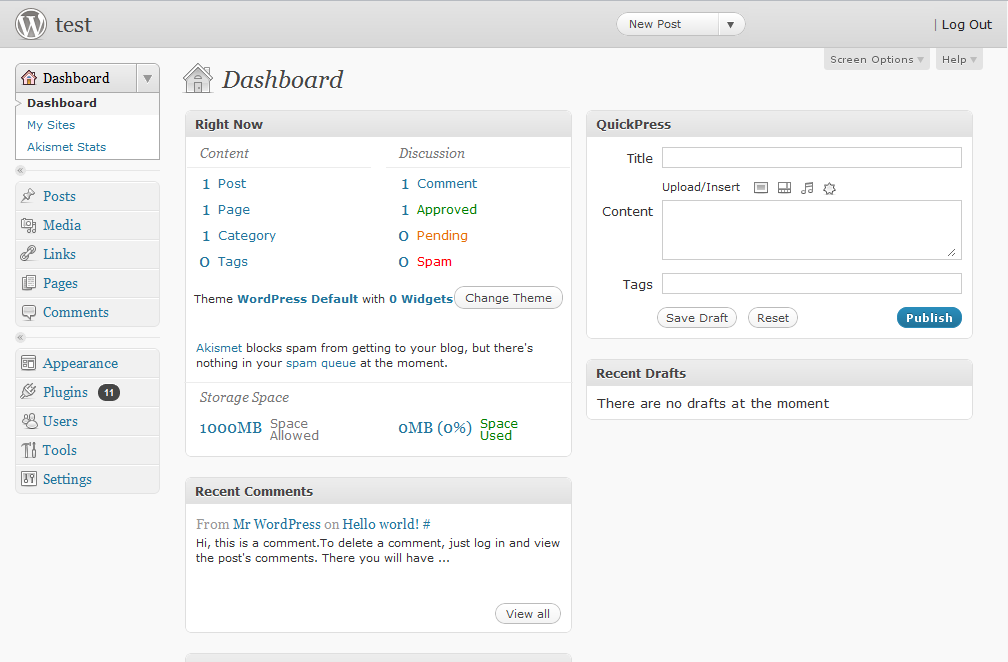Go to the Pages menu

tap(60, 283)
